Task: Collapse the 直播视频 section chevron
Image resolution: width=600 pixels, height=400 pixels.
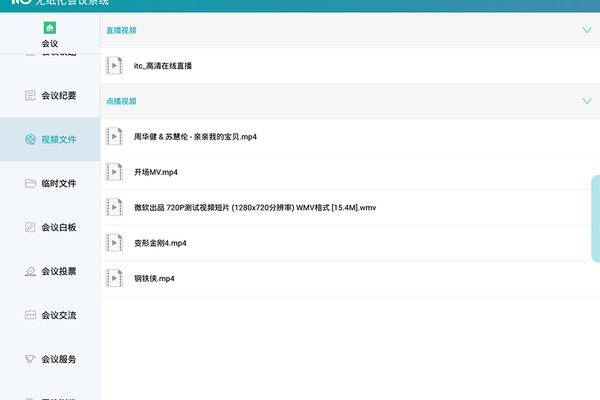Action: tap(587, 30)
